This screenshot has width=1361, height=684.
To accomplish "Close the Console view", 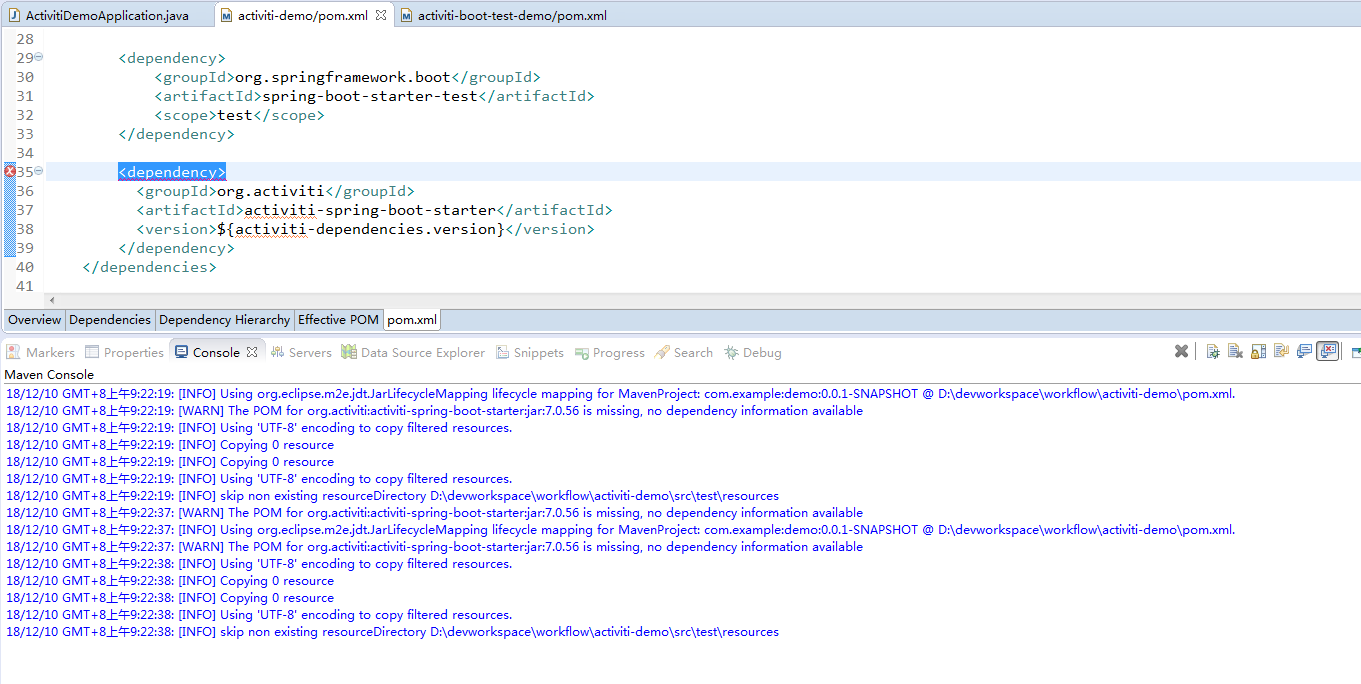I will pyautogui.click(x=252, y=352).
